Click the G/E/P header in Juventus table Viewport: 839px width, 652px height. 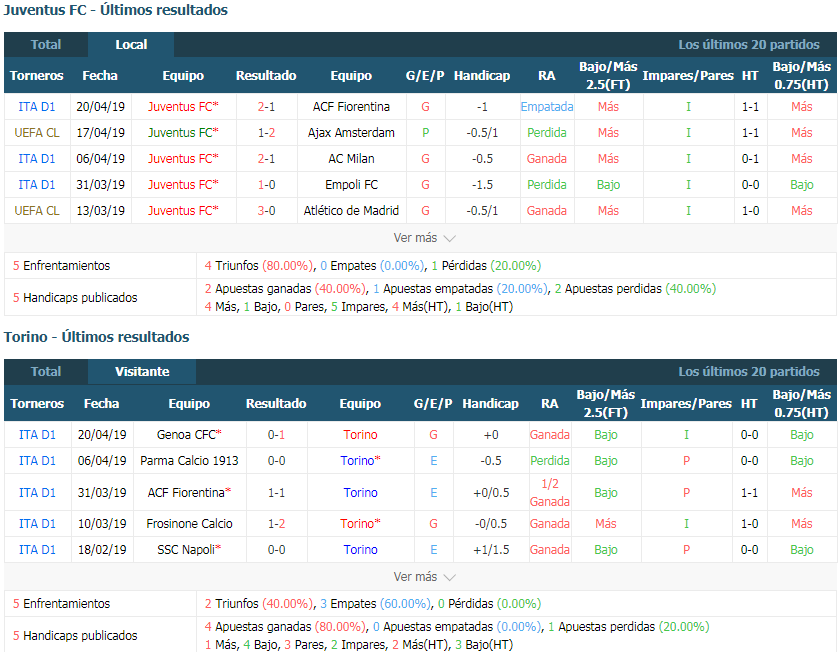[425, 75]
